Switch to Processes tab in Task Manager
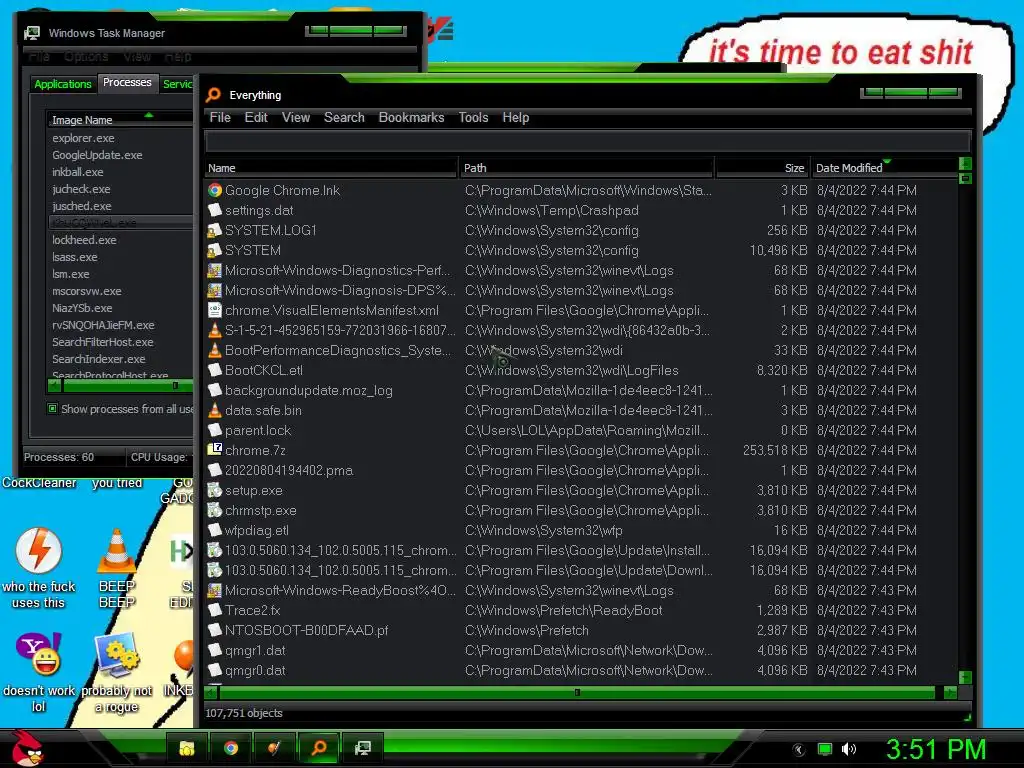1024x768 pixels. 127,82
